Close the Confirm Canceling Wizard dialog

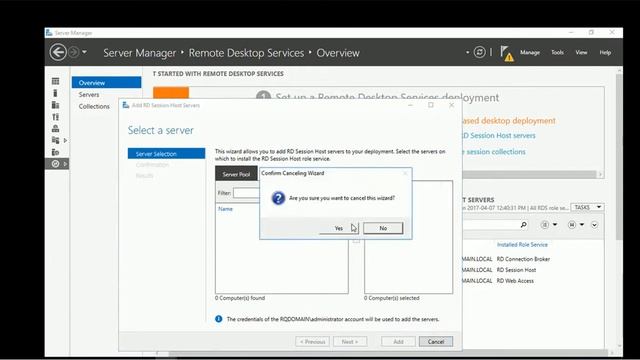pos(405,173)
